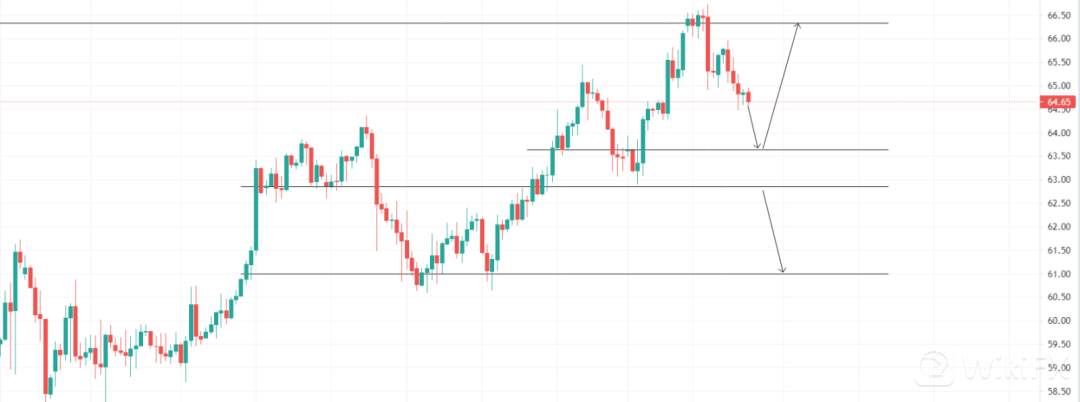This screenshot has width=1080, height=402.
Task: Click the 62.00 price axis label
Action: tap(1060, 227)
